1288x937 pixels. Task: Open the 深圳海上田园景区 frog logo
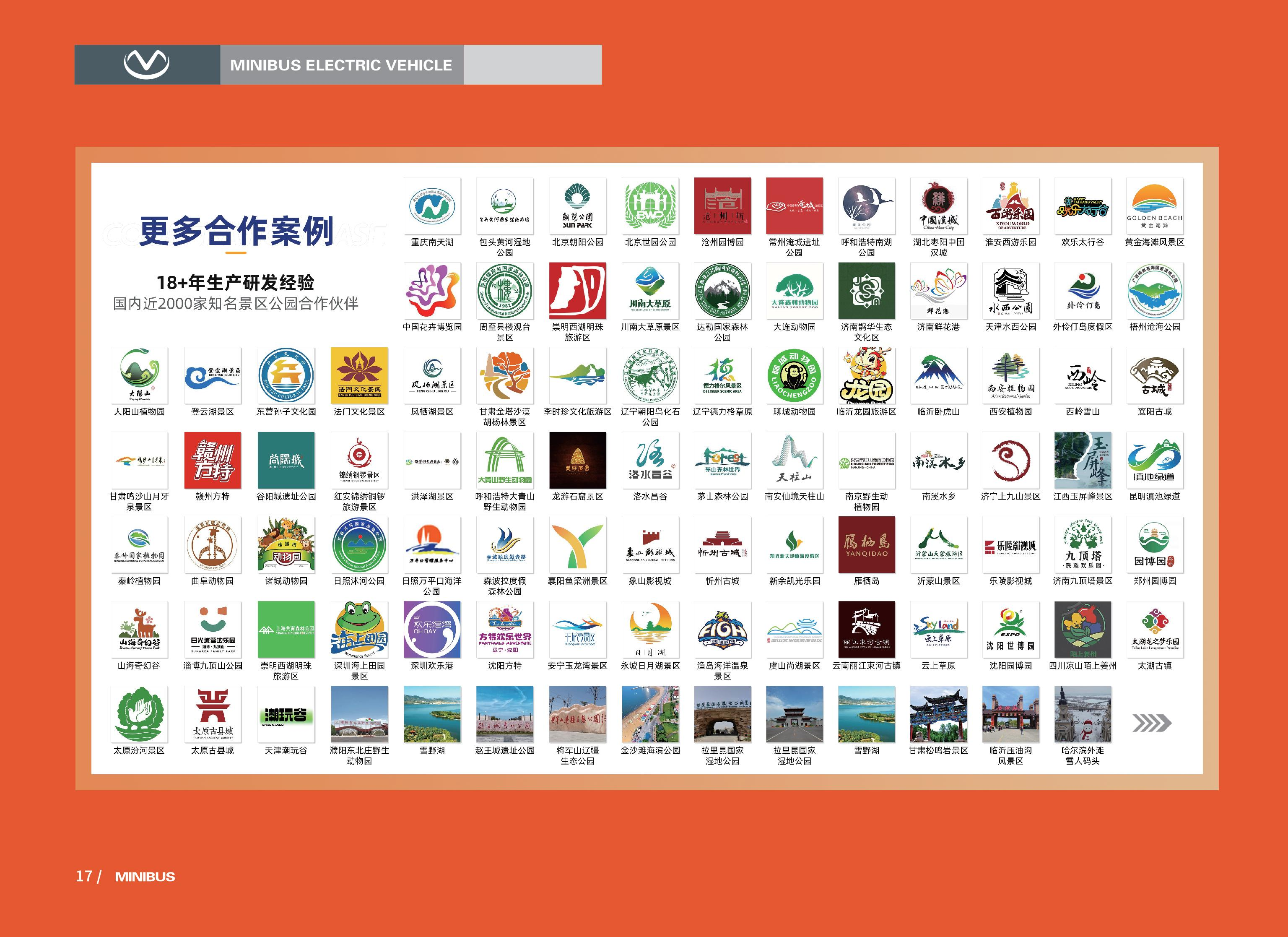[359, 630]
